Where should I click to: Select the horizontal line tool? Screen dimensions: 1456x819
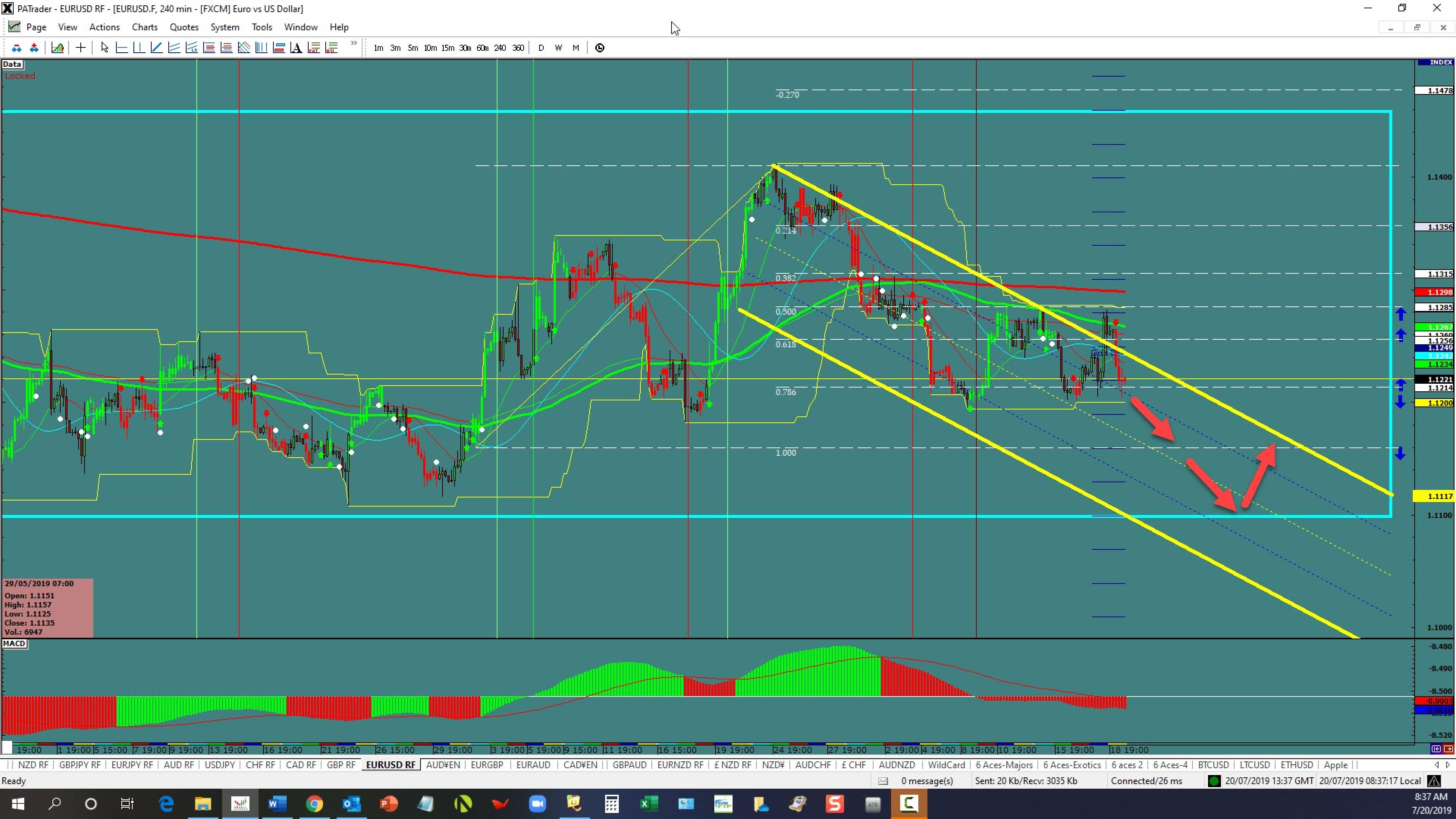click(121, 48)
